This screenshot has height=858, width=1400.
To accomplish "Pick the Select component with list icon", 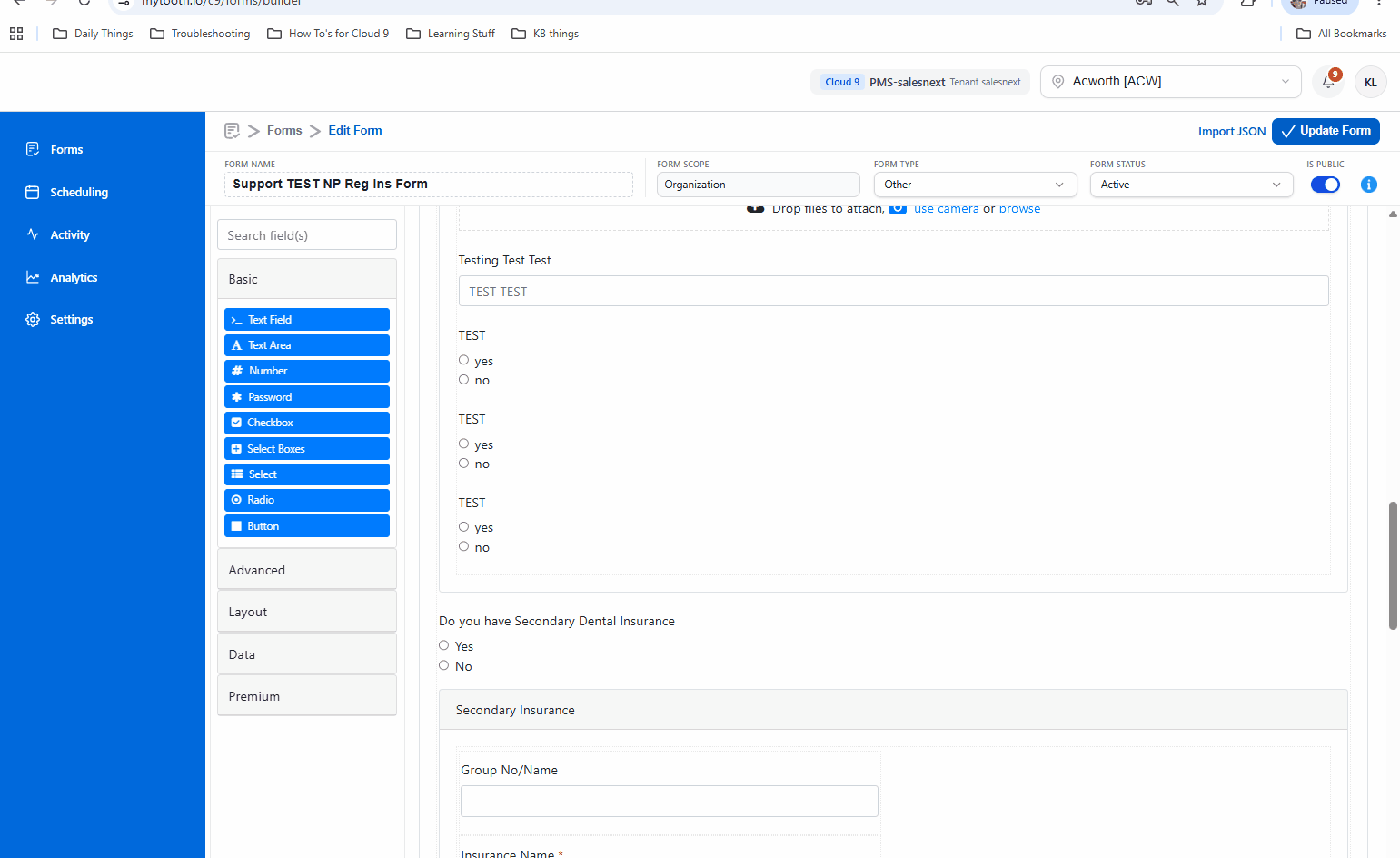I will pos(307,474).
